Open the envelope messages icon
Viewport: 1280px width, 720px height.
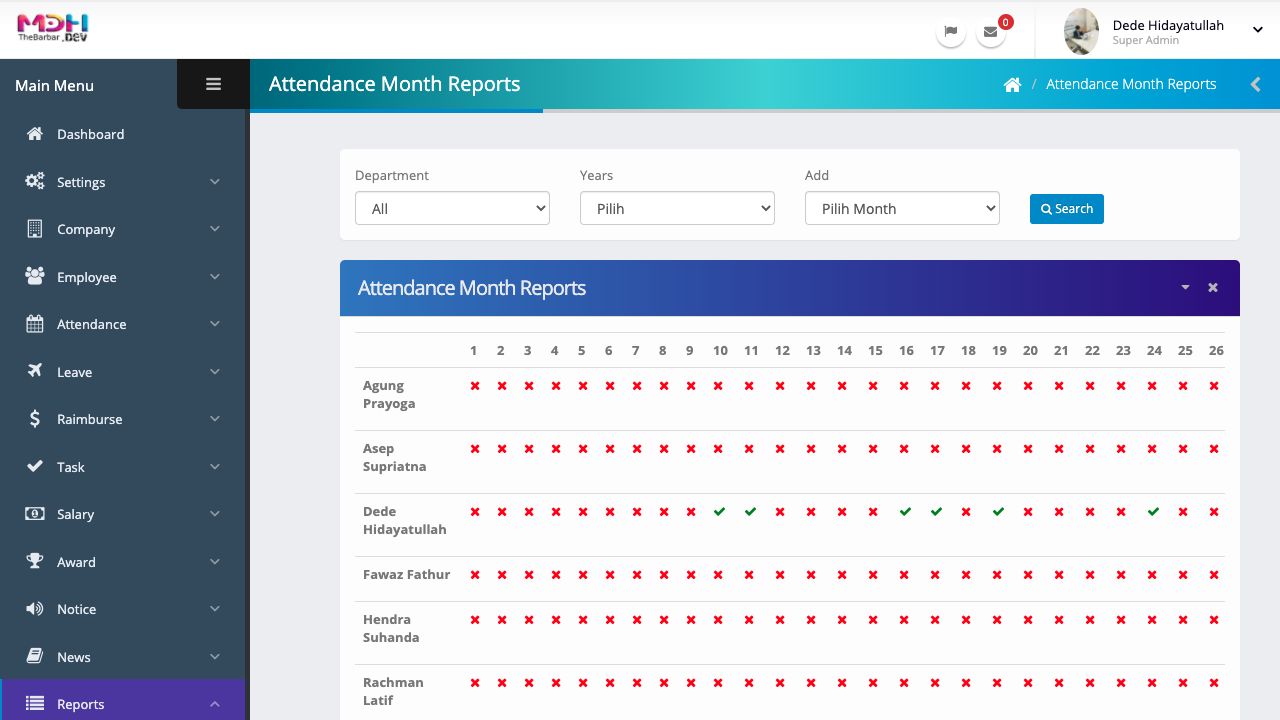click(990, 31)
